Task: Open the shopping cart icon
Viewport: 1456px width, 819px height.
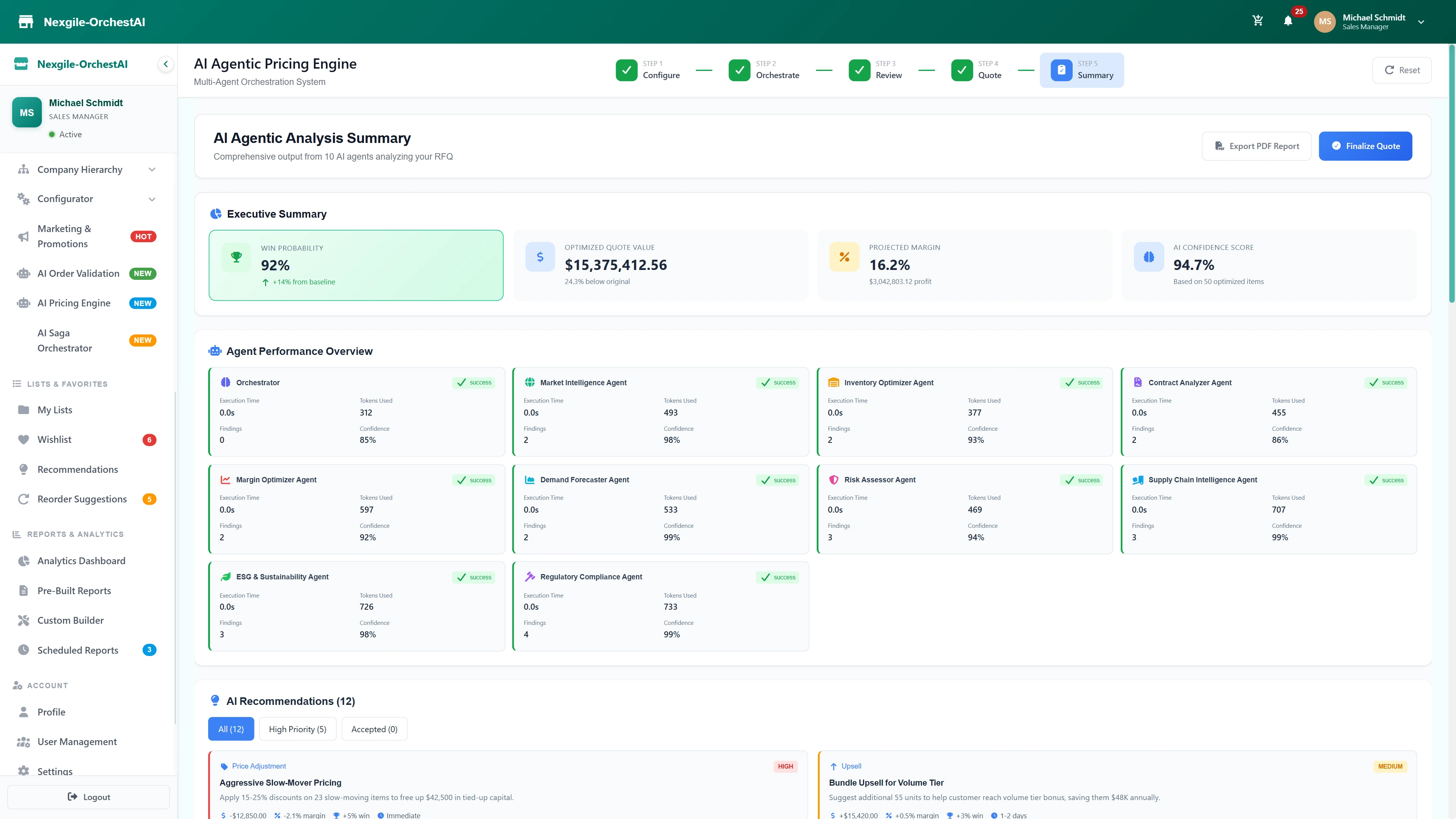Action: pos(1258,20)
